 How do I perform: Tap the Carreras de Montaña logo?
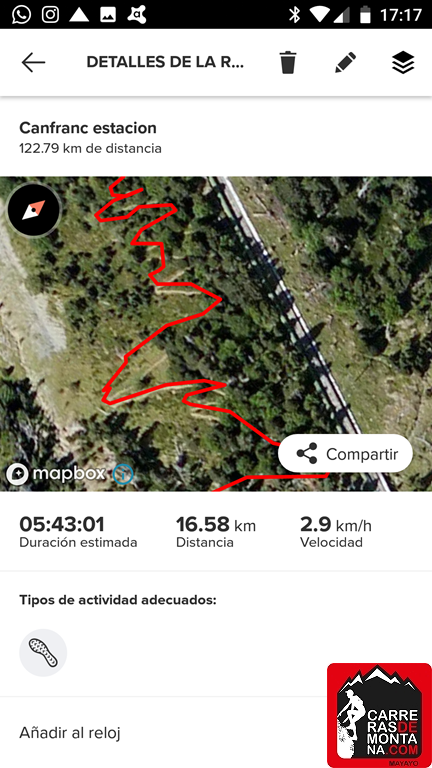coord(379,715)
